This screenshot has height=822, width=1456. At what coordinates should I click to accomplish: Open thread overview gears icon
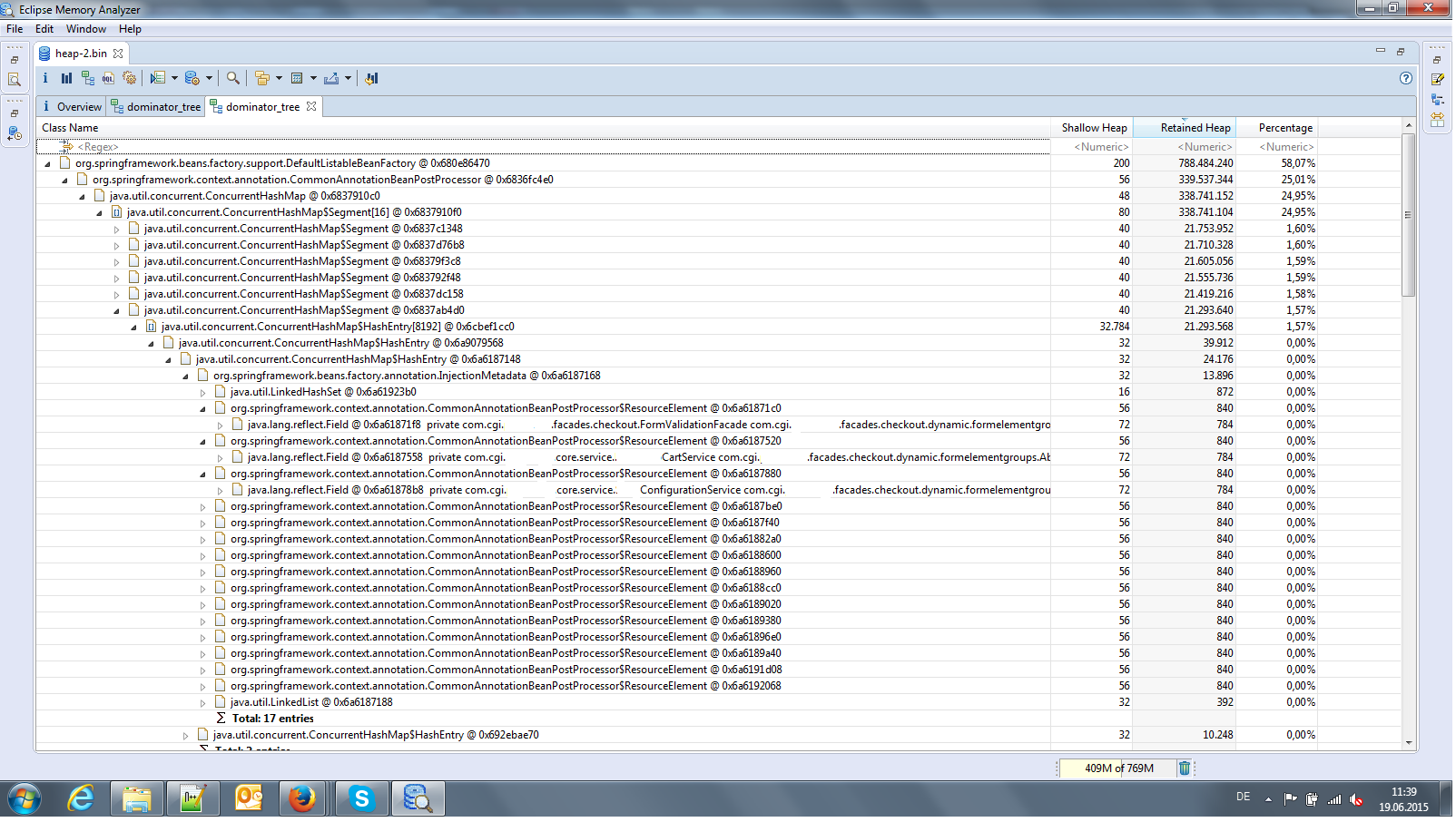129,78
